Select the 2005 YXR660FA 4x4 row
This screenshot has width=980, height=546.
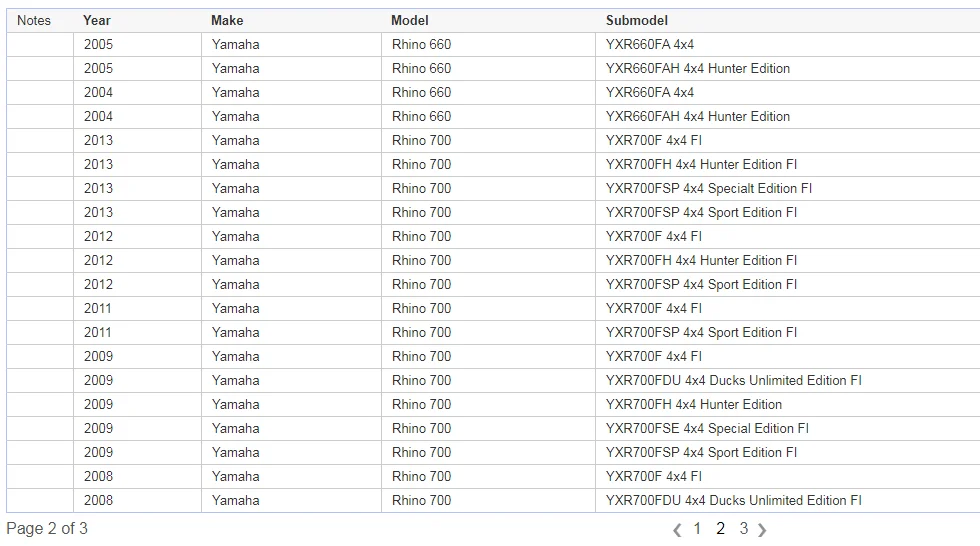point(493,44)
